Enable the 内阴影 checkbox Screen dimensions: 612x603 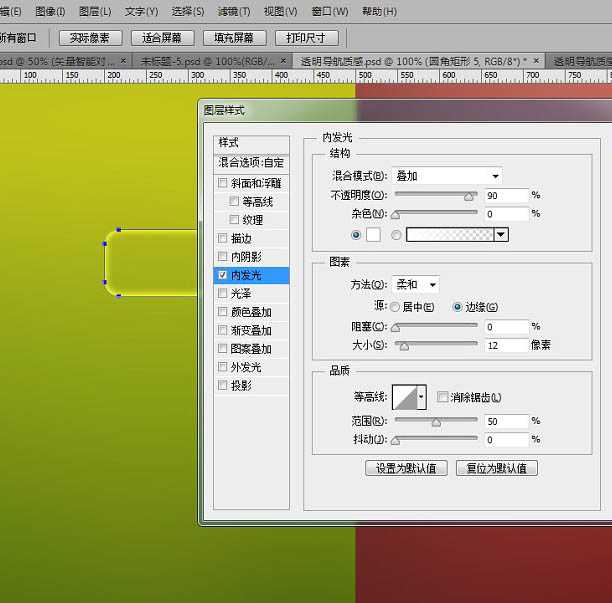coord(222,256)
